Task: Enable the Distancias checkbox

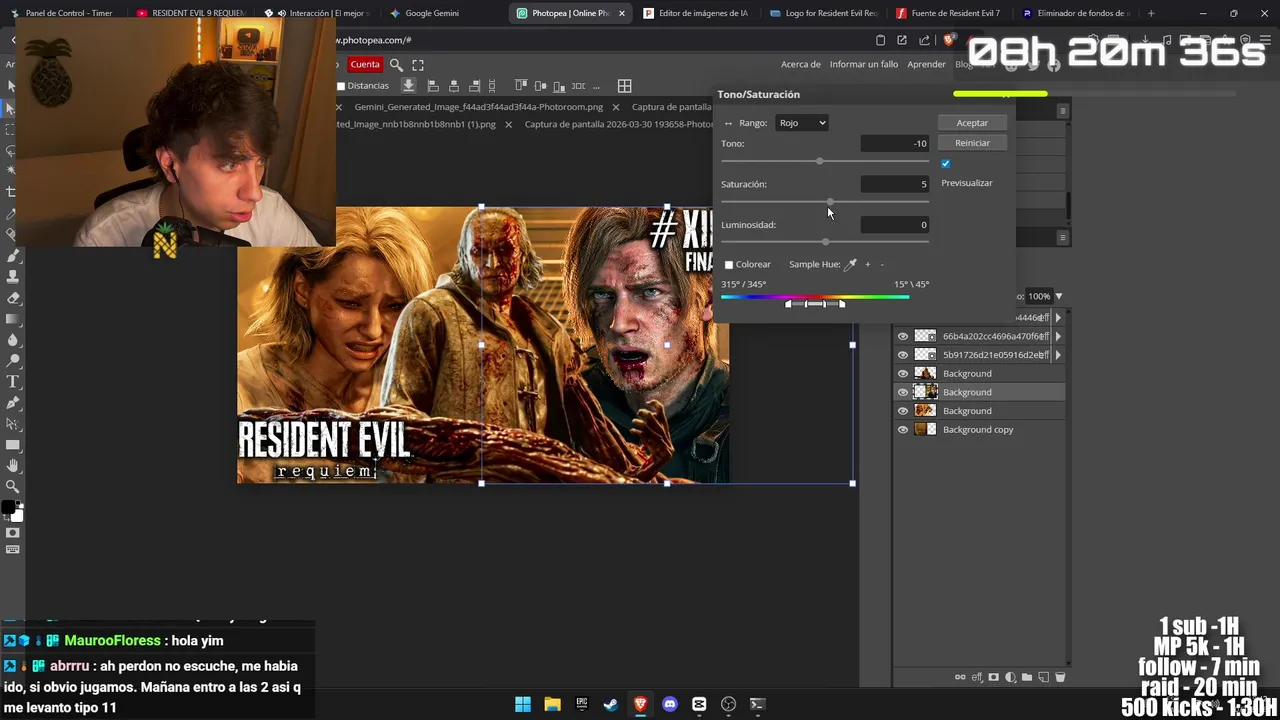Action: pyautogui.click(x=341, y=86)
